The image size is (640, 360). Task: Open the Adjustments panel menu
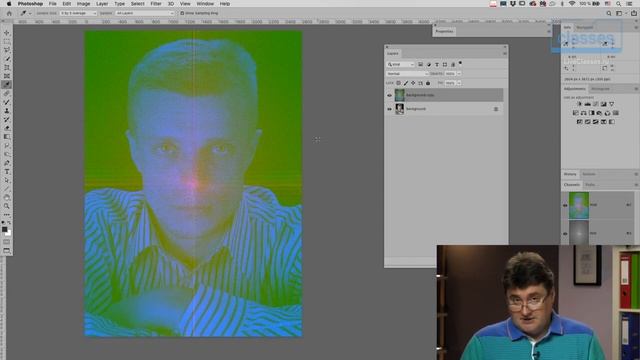point(636,89)
